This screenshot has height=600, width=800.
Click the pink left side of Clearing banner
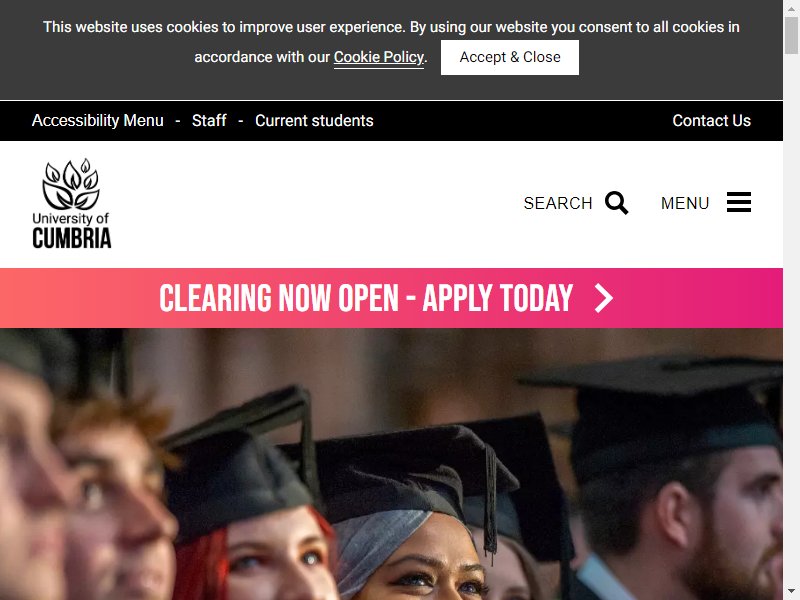pos(77,298)
